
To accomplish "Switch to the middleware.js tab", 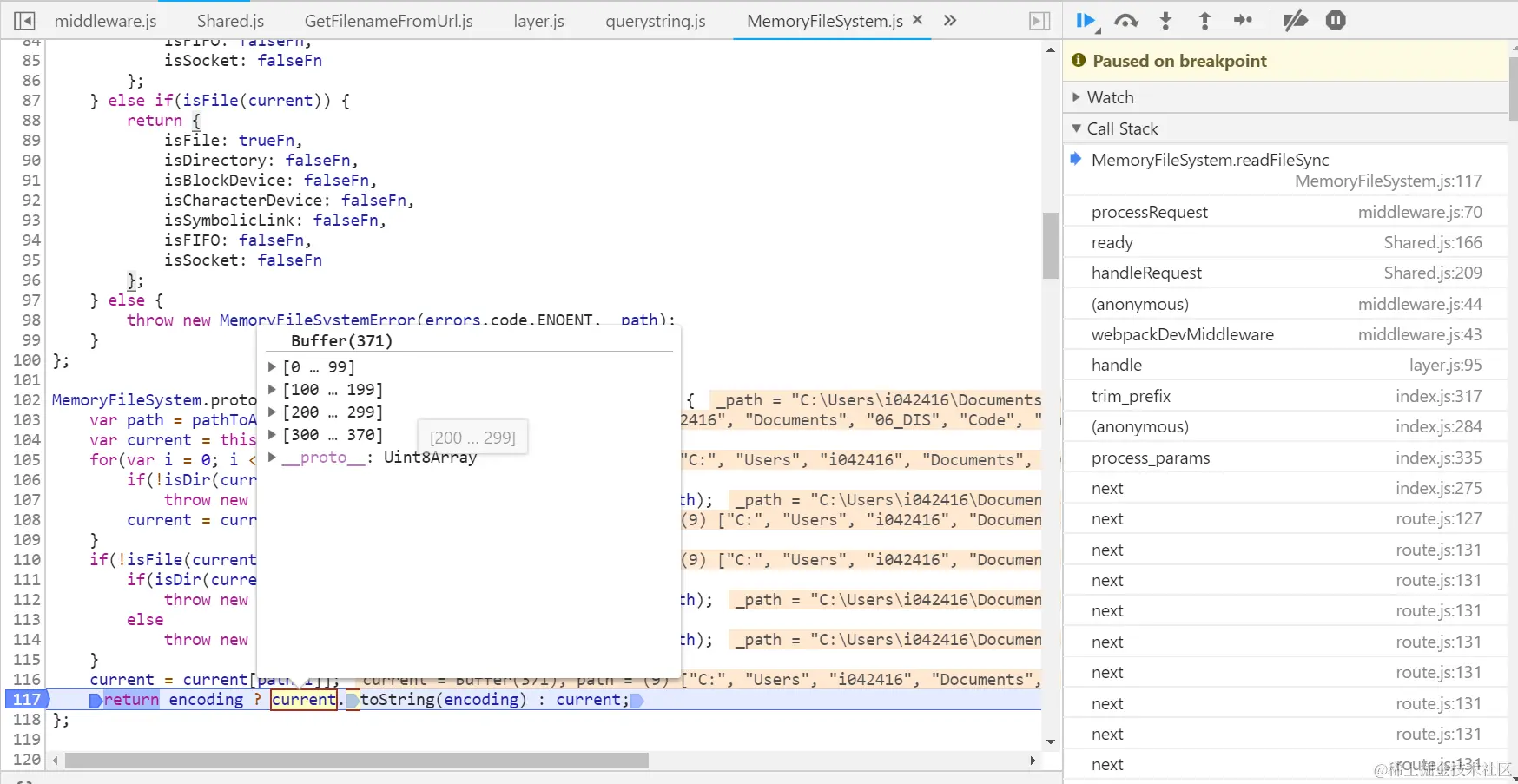I will 106,21.
